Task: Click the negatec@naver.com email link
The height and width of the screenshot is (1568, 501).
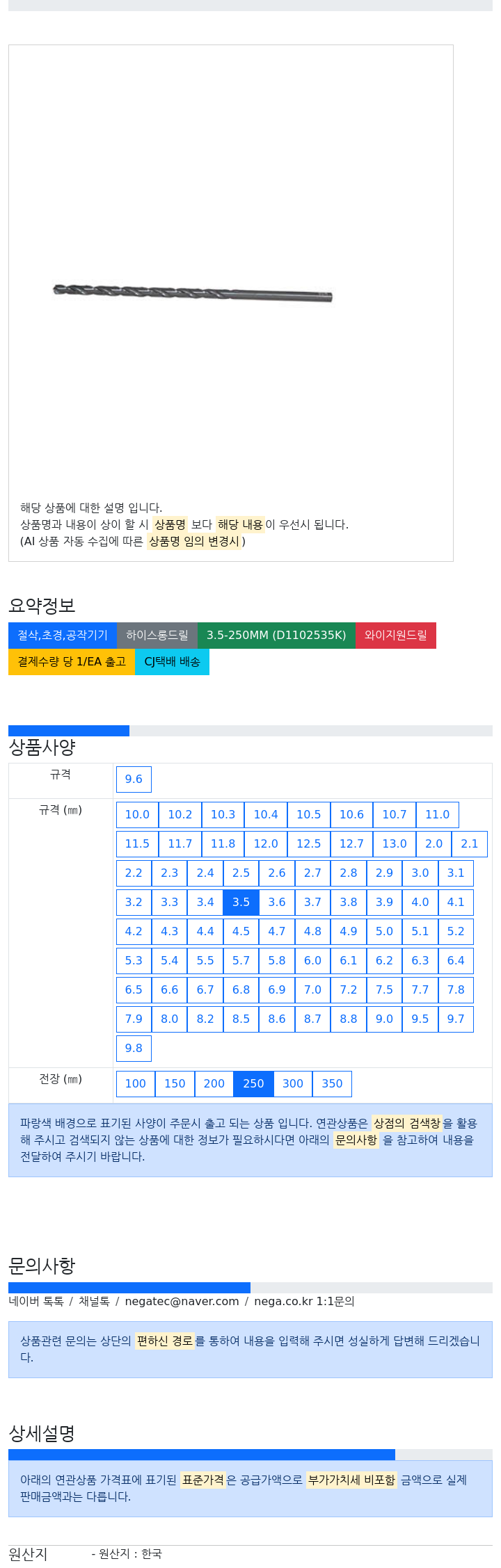Action: 182,1302
